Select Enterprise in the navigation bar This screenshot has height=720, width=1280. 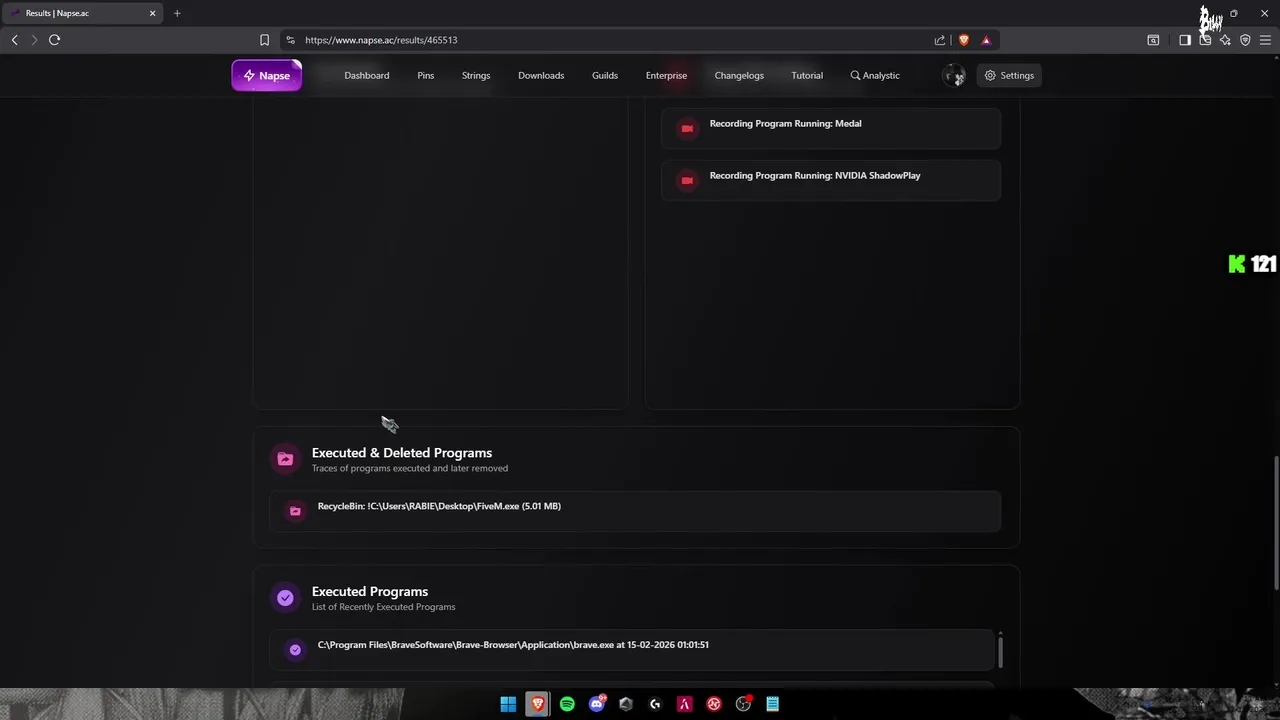click(666, 75)
